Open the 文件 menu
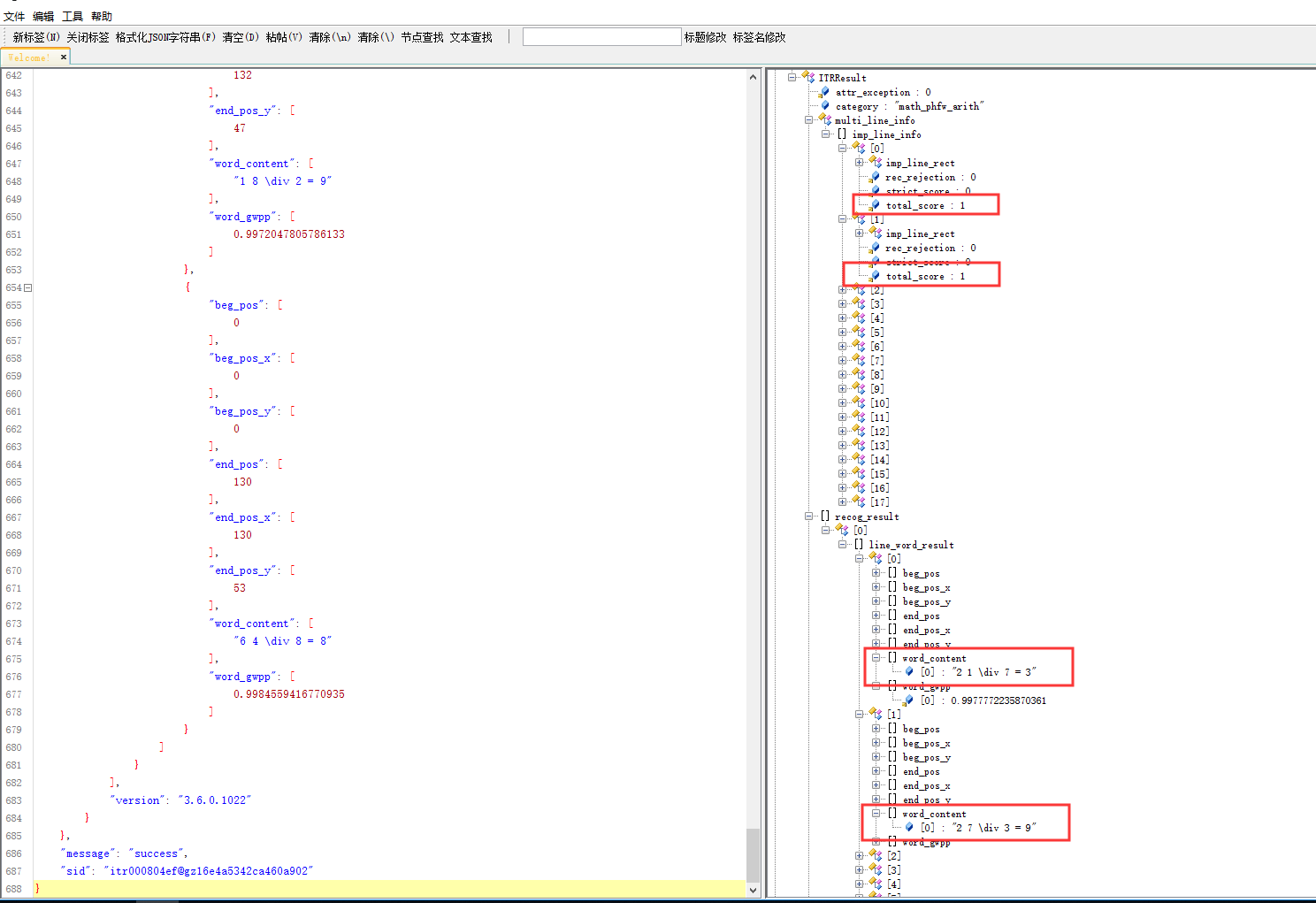This screenshot has height=903, width=1316. pyautogui.click(x=14, y=16)
